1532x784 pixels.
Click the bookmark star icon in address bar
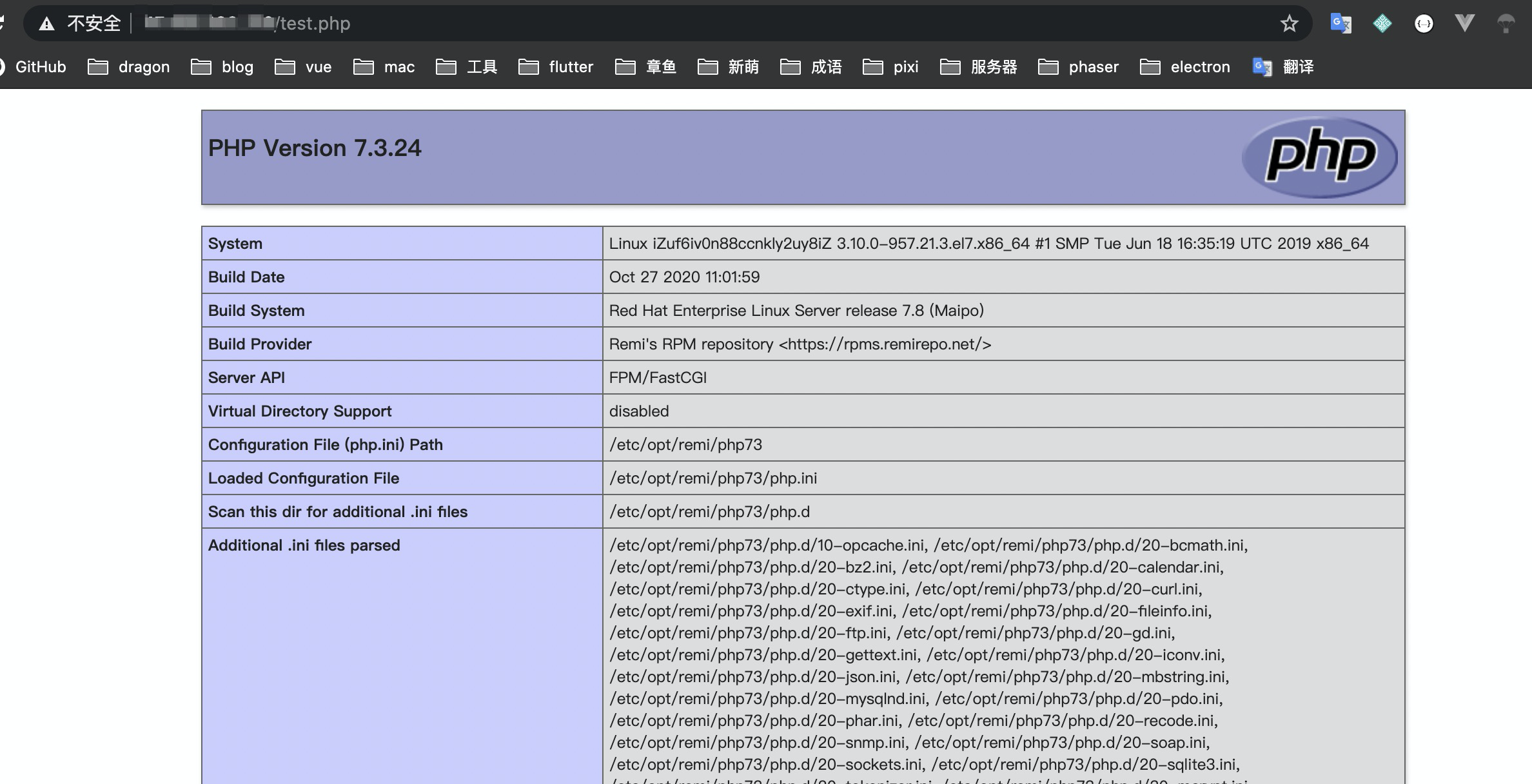(x=1289, y=24)
